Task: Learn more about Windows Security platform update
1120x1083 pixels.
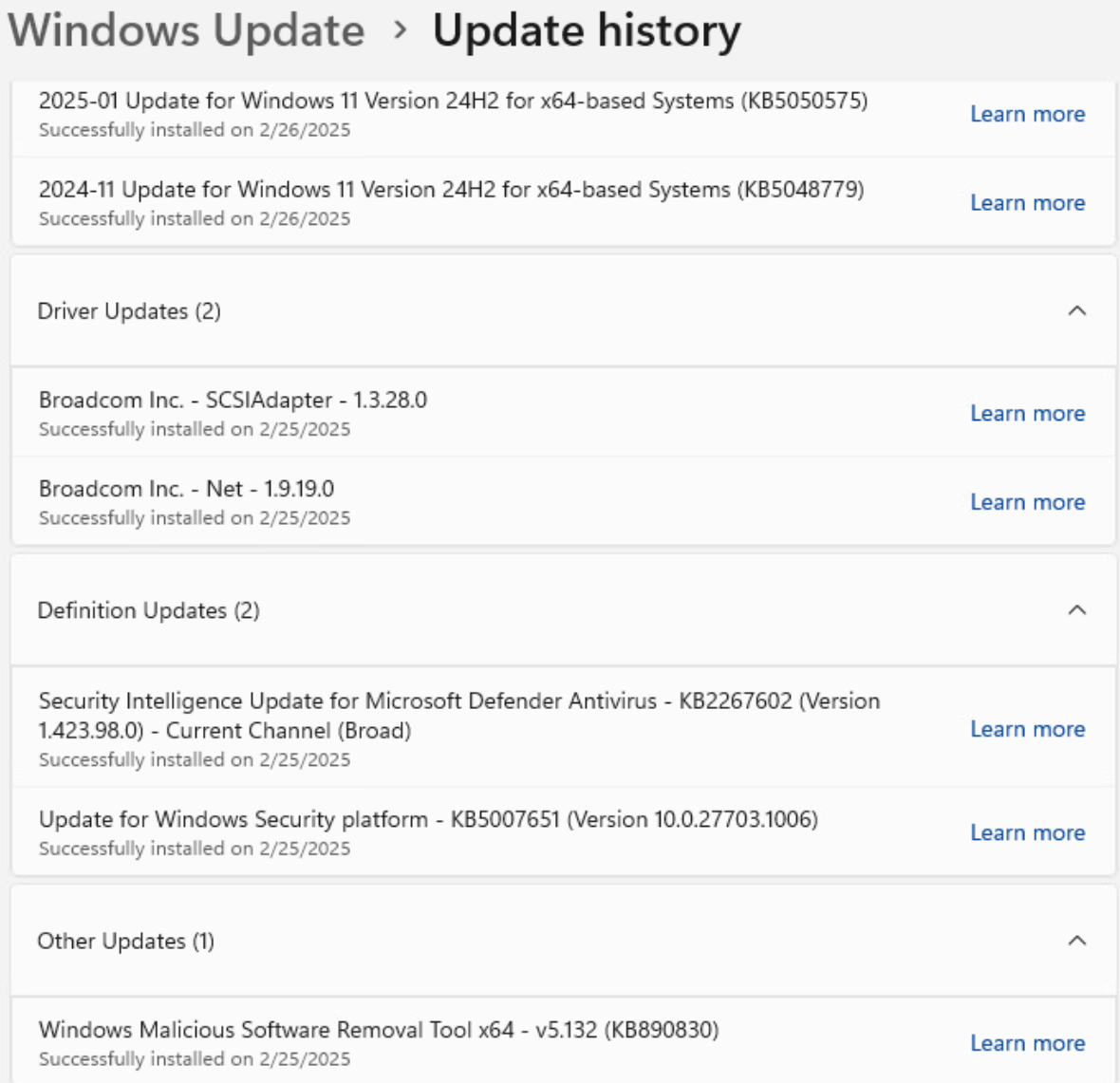Action: pyautogui.click(x=1027, y=832)
